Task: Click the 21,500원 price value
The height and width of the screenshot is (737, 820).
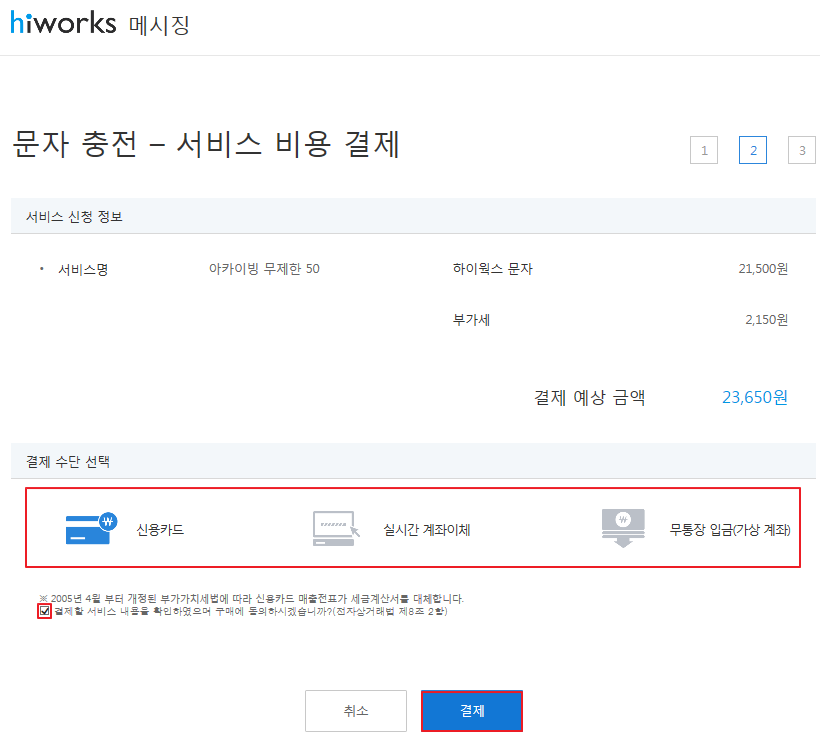Action: point(763,269)
